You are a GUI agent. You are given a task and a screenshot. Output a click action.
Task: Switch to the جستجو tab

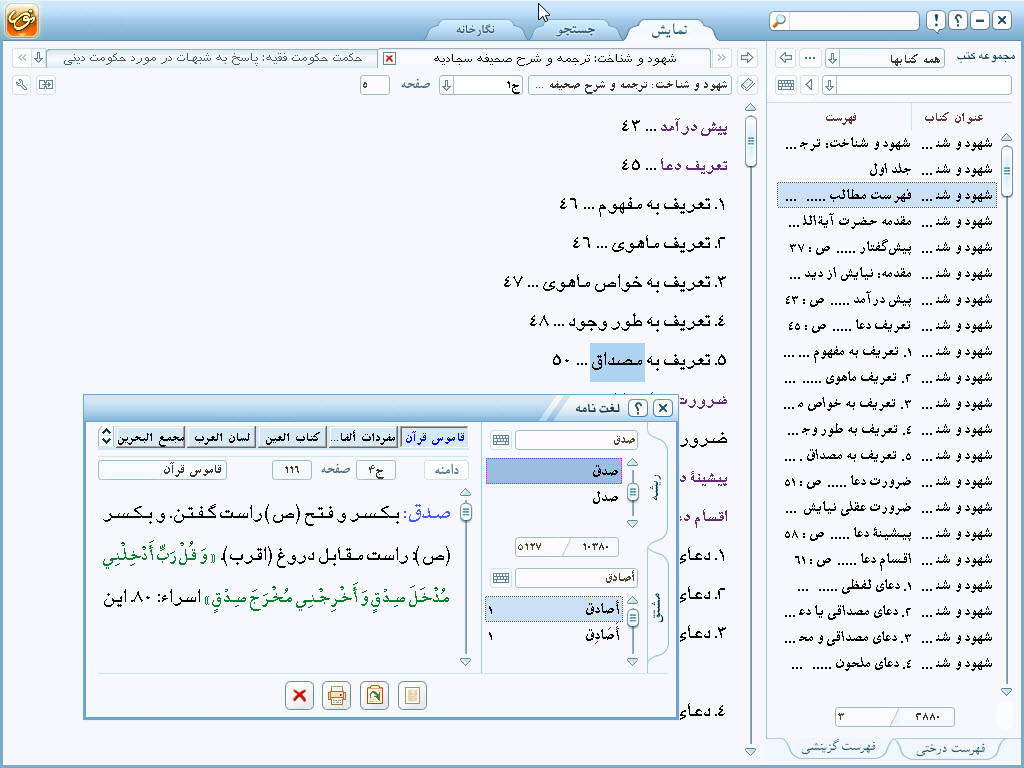[x=577, y=29]
